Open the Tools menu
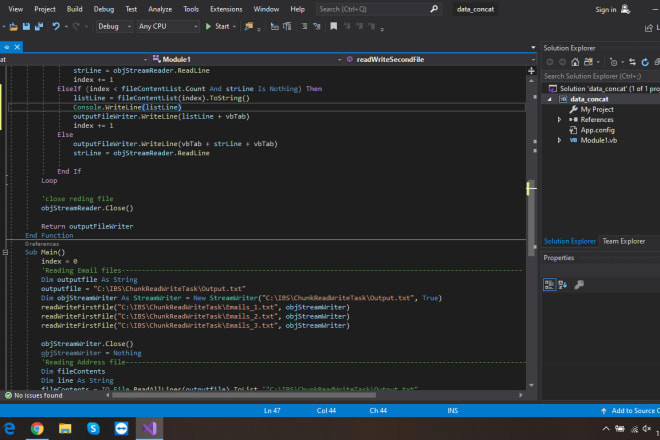 point(191,9)
